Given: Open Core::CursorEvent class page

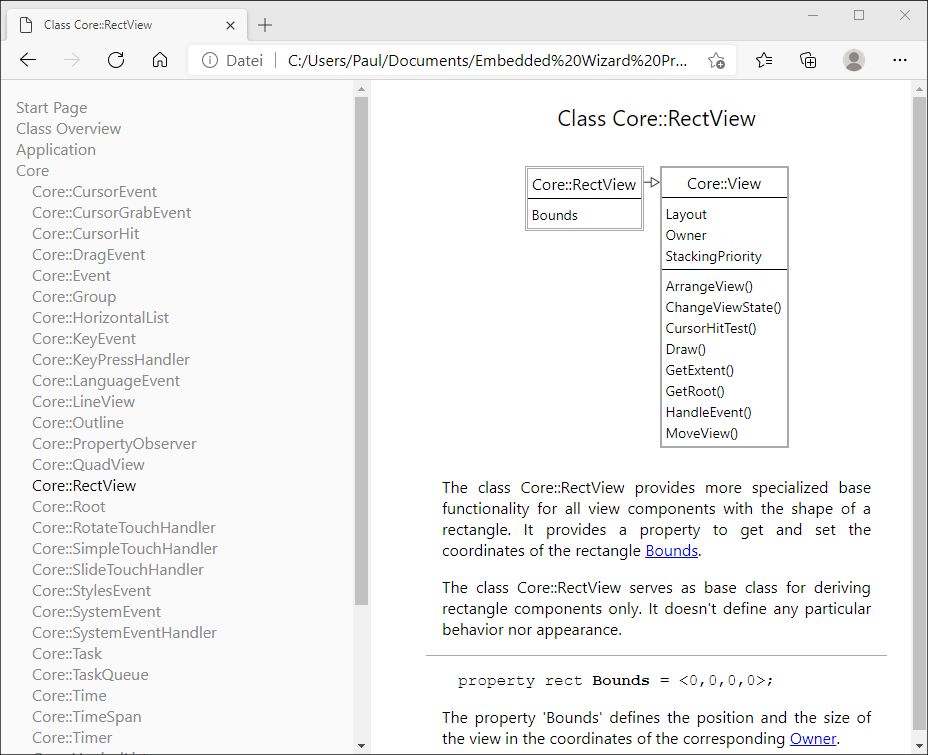Looking at the screenshot, I should point(94,192).
